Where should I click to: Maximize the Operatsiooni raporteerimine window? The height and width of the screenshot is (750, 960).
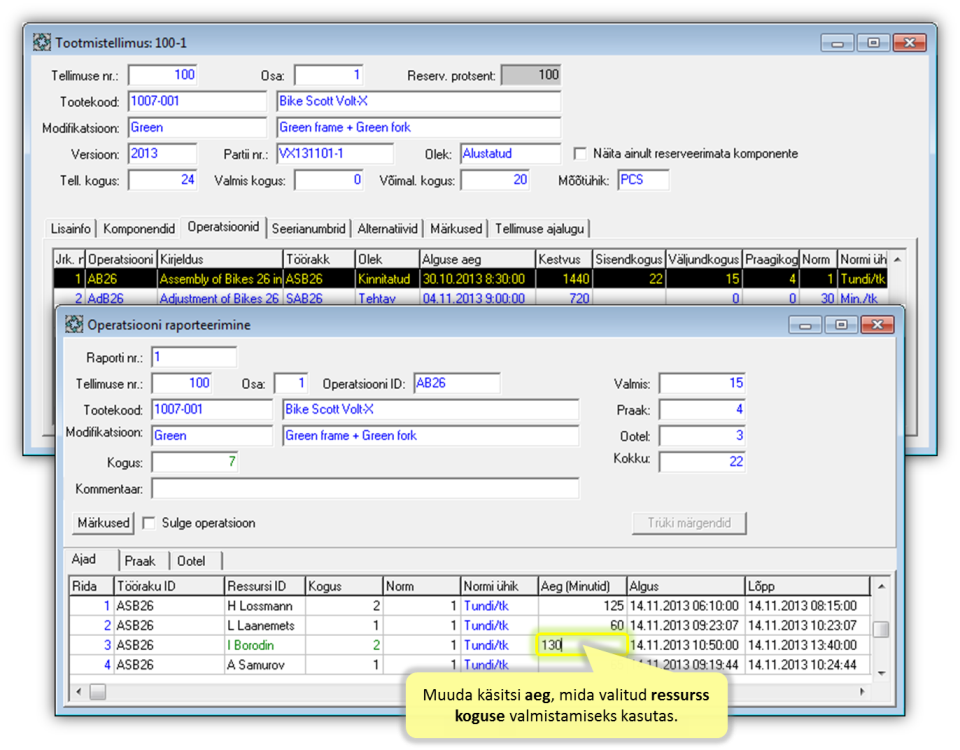841,324
